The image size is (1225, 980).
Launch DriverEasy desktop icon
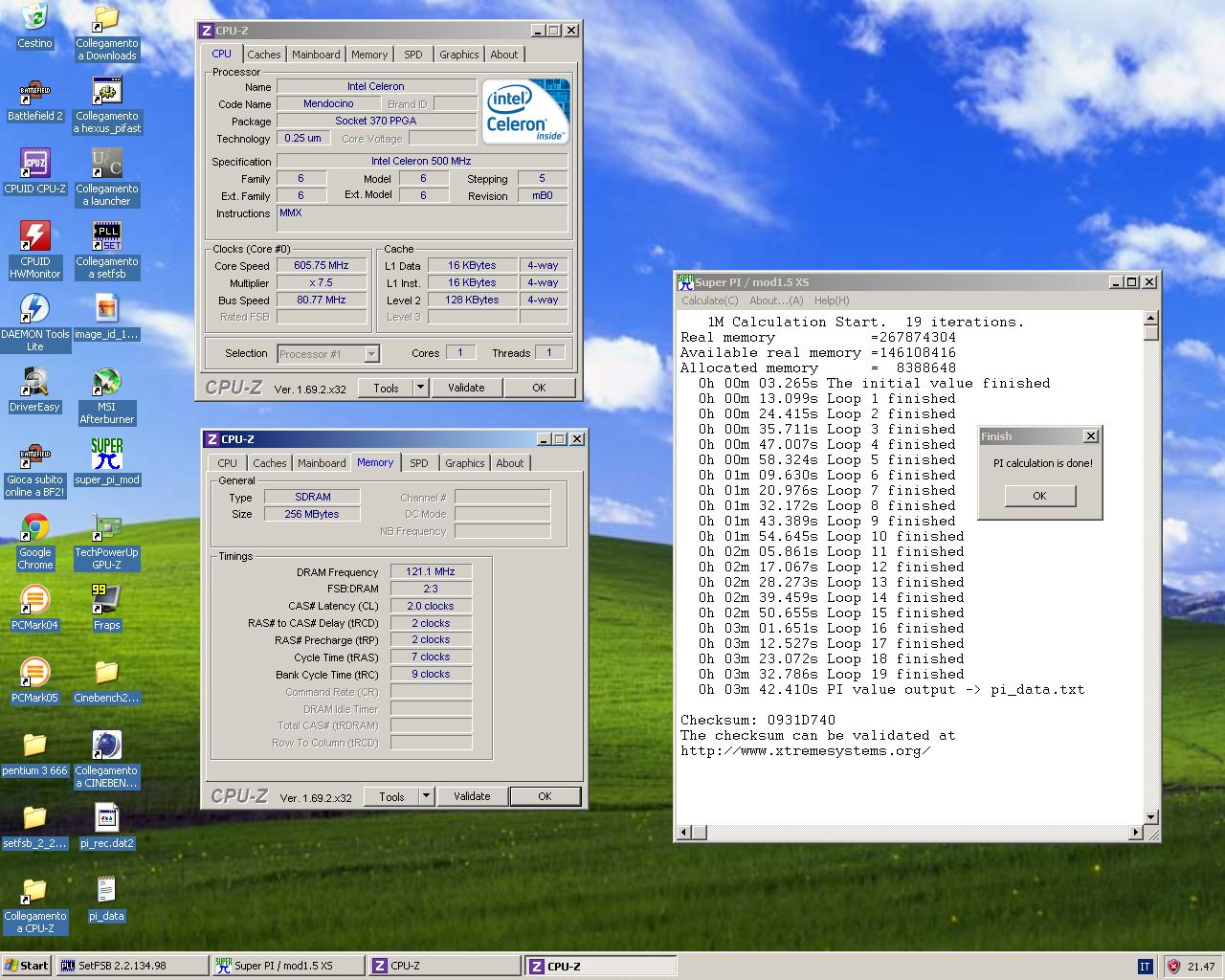(35, 390)
